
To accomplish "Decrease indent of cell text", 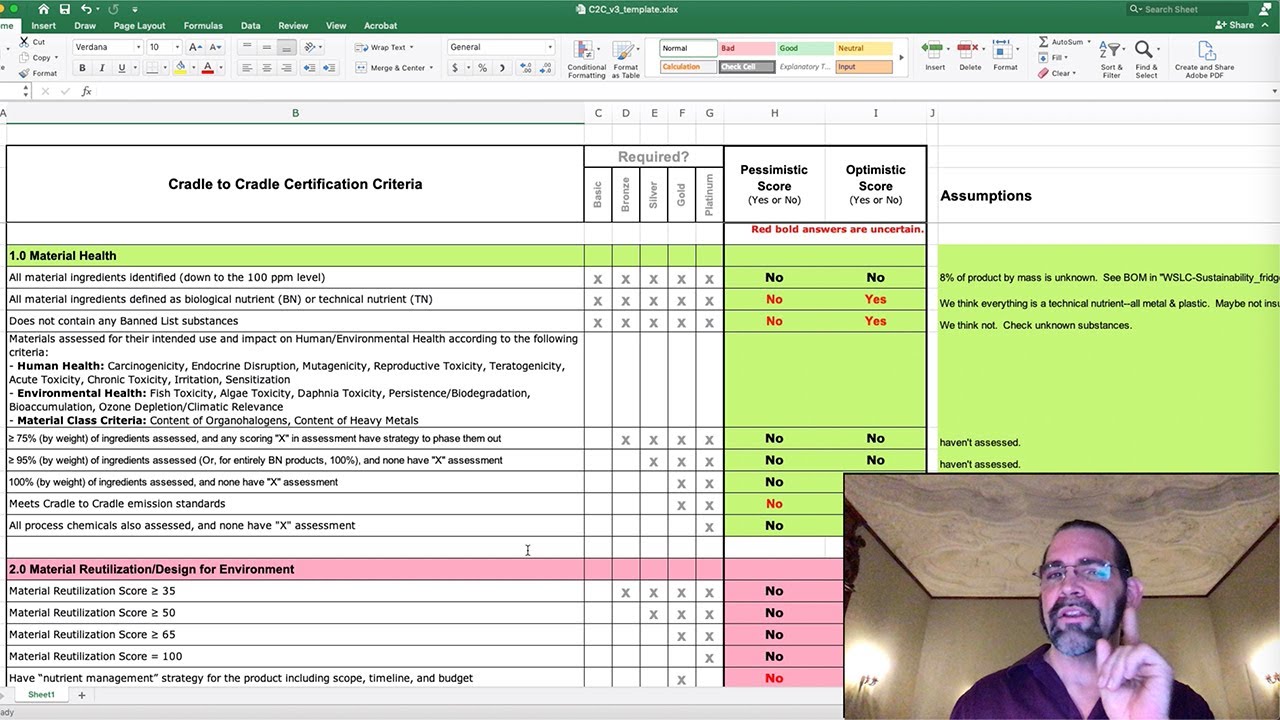I will coord(311,68).
